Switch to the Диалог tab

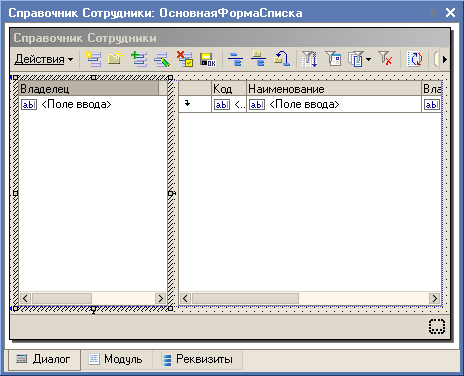[x=44, y=359]
